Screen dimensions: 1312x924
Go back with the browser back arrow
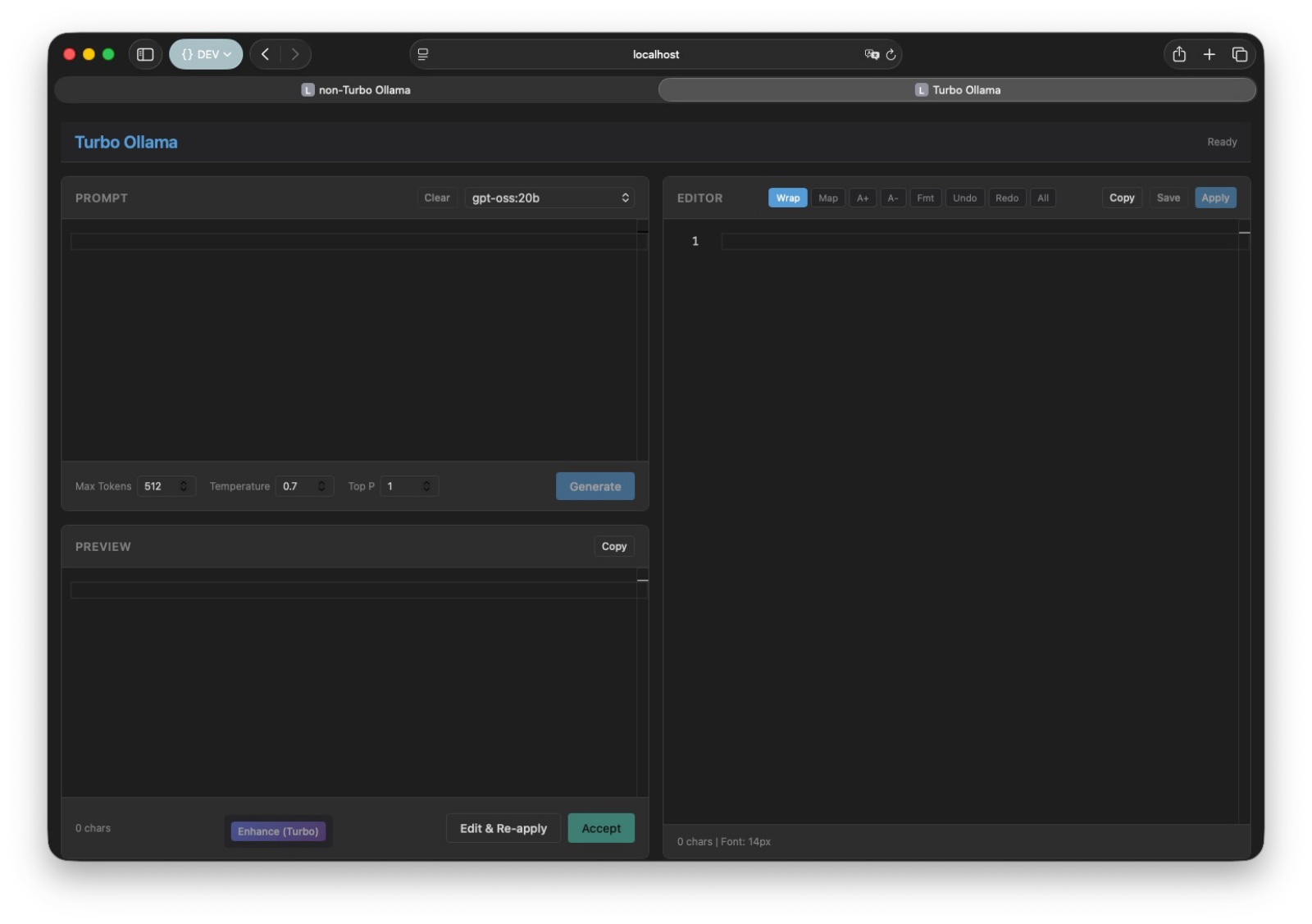[265, 54]
